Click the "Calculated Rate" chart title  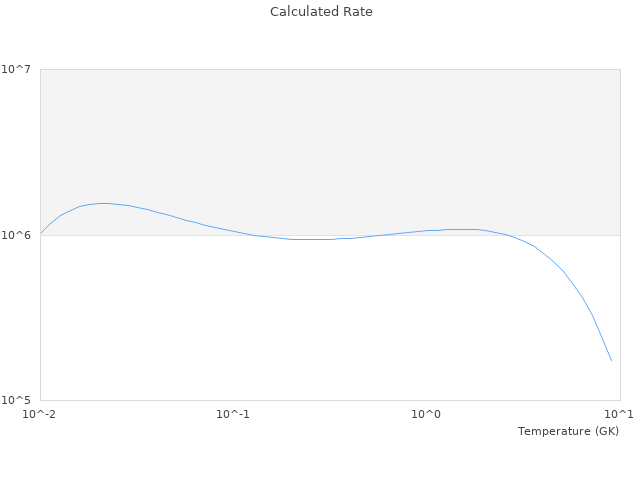pos(320,12)
